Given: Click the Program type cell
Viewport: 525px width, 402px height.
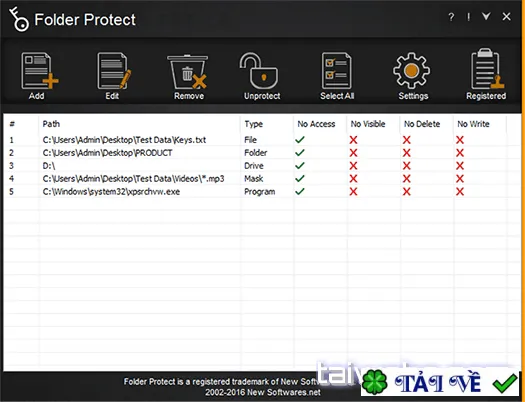Looking at the screenshot, I should (259, 192).
